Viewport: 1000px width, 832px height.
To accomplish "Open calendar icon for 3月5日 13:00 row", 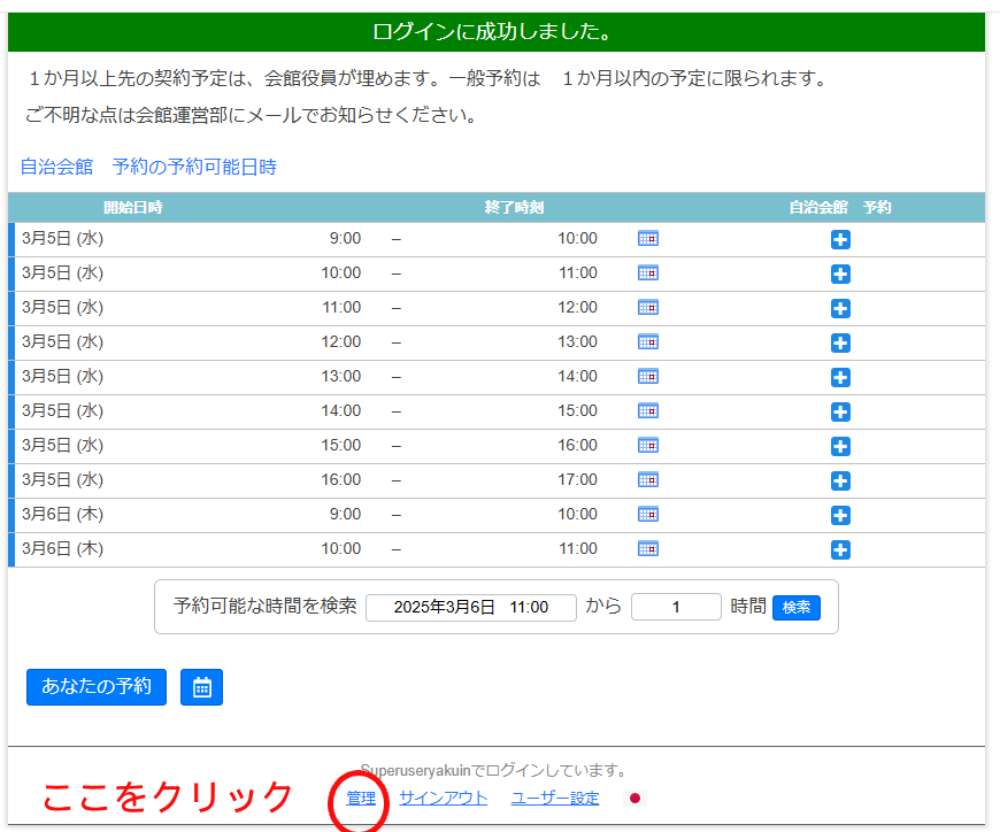I will click(648, 377).
